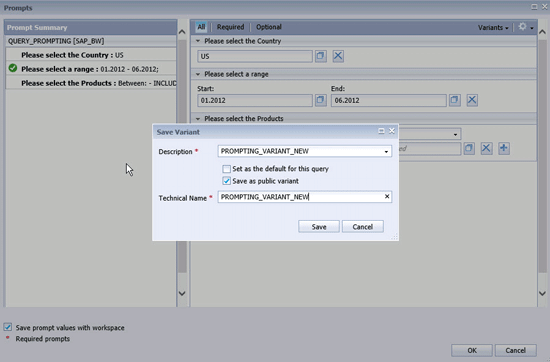Image resolution: width=550 pixels, height=362 pixels.
Task: Open value help for Start date
Action: (321, 100)
